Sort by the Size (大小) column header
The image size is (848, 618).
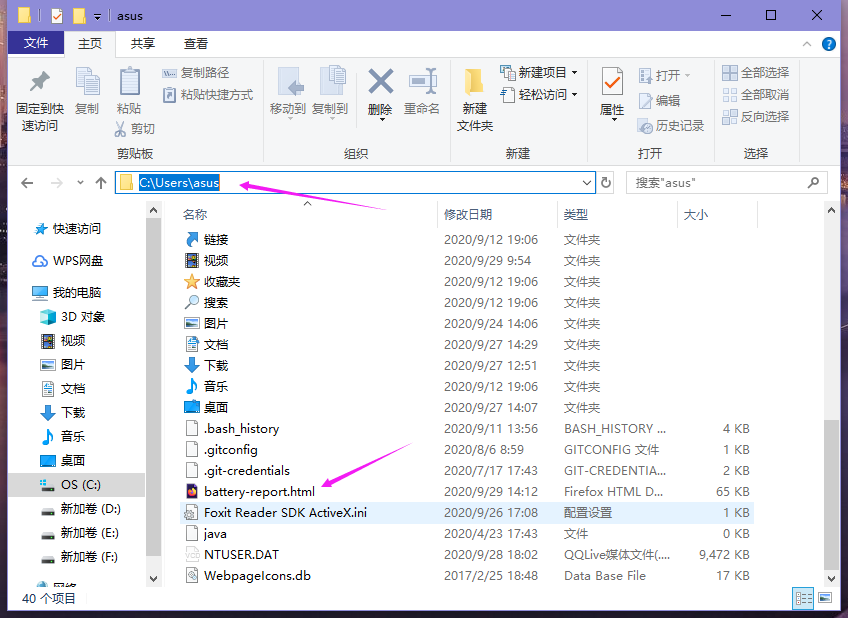pos(695,215)
